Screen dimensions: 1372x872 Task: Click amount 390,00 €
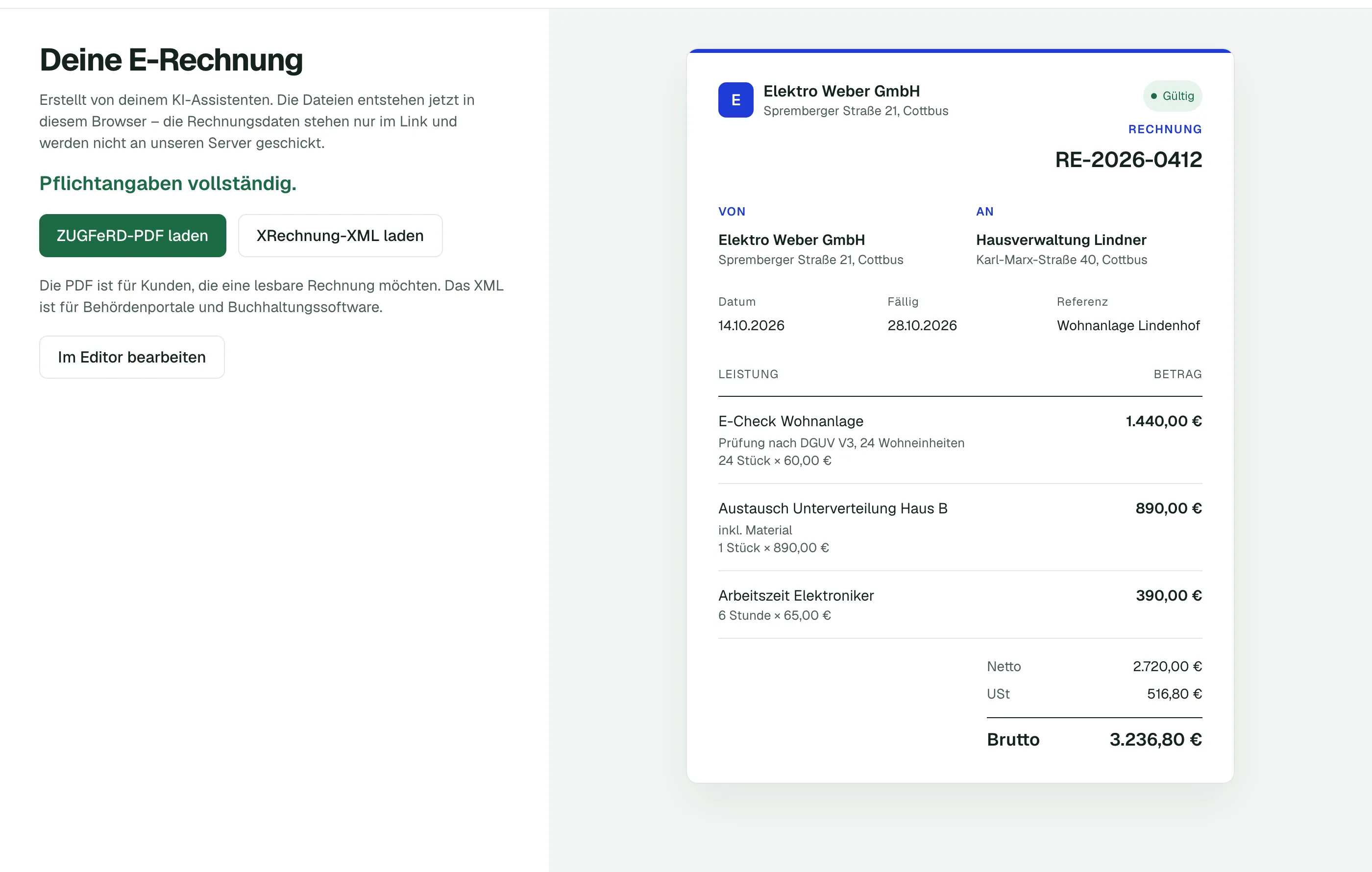click(1169, 595)
